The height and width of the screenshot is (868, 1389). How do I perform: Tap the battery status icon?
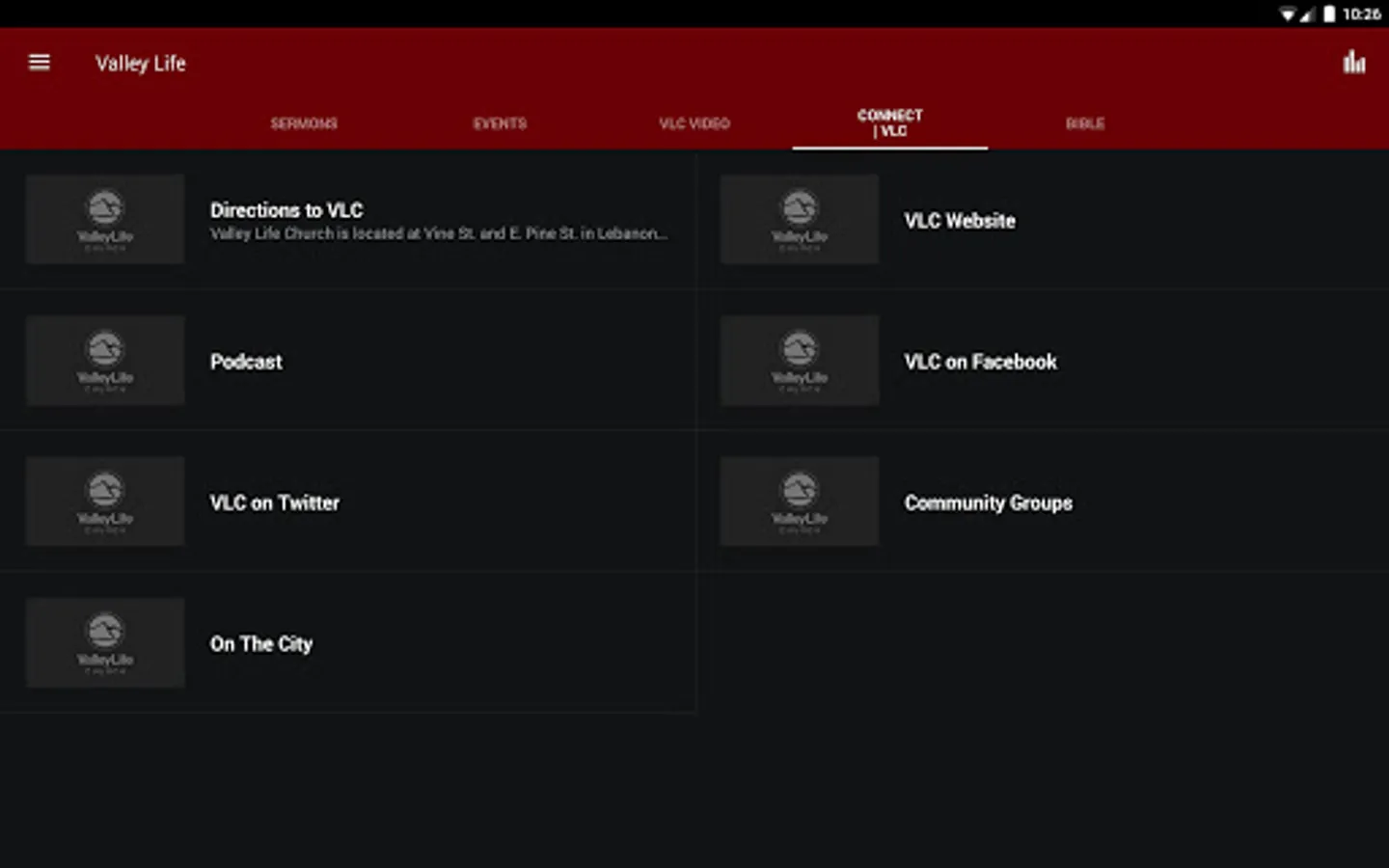1329,14
